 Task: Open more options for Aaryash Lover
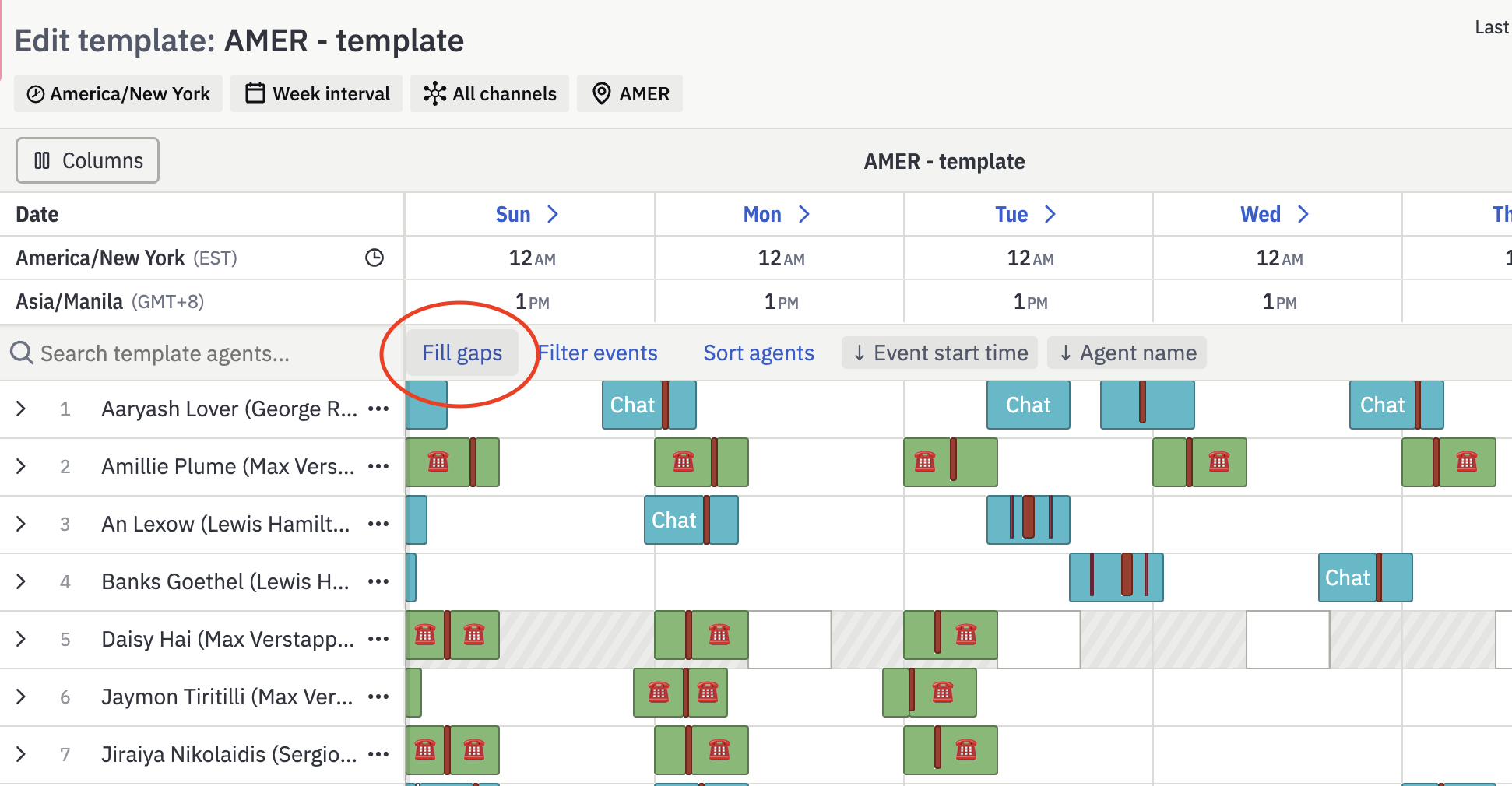378,409
